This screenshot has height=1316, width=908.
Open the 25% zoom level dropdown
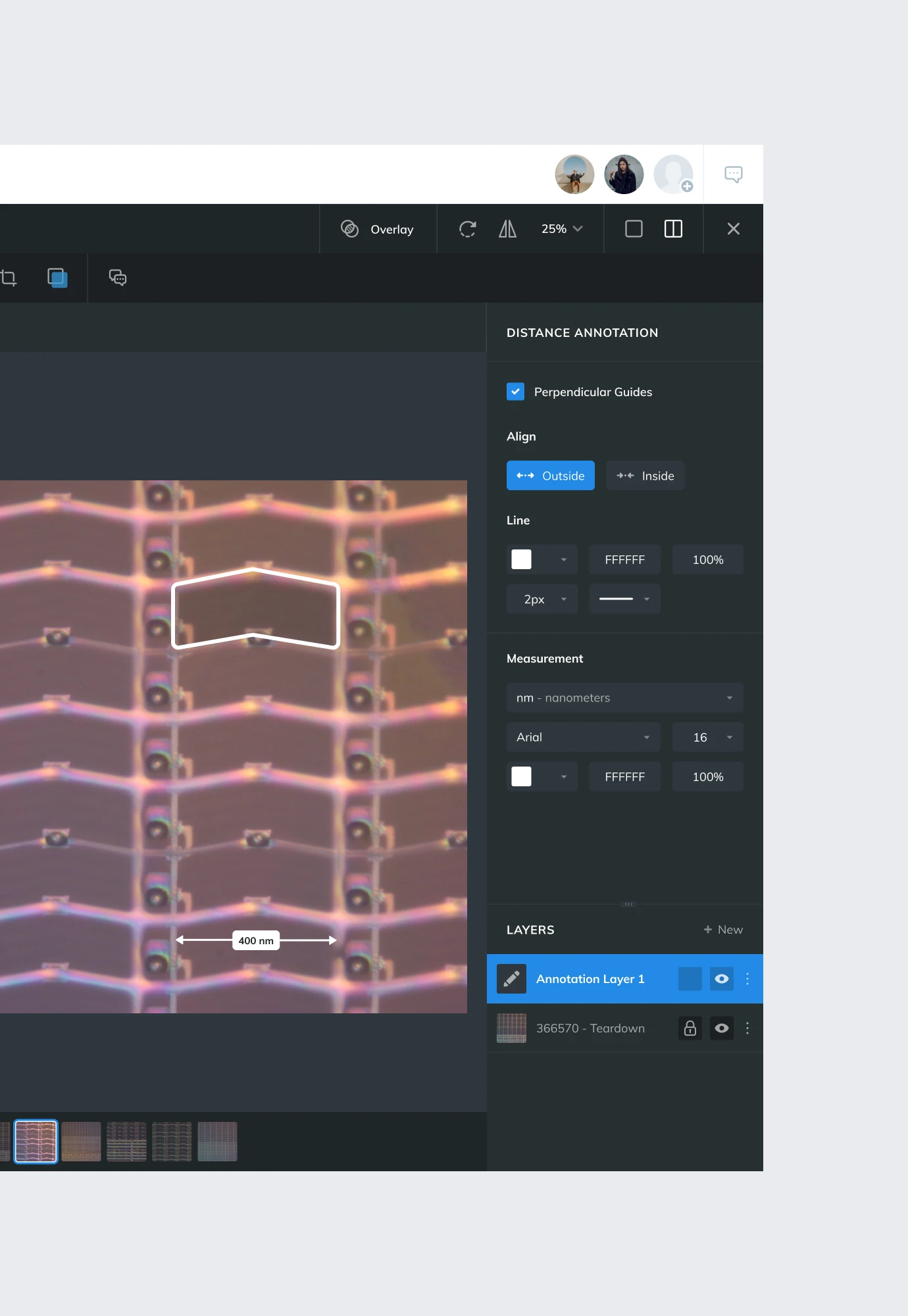click(562, 229)
